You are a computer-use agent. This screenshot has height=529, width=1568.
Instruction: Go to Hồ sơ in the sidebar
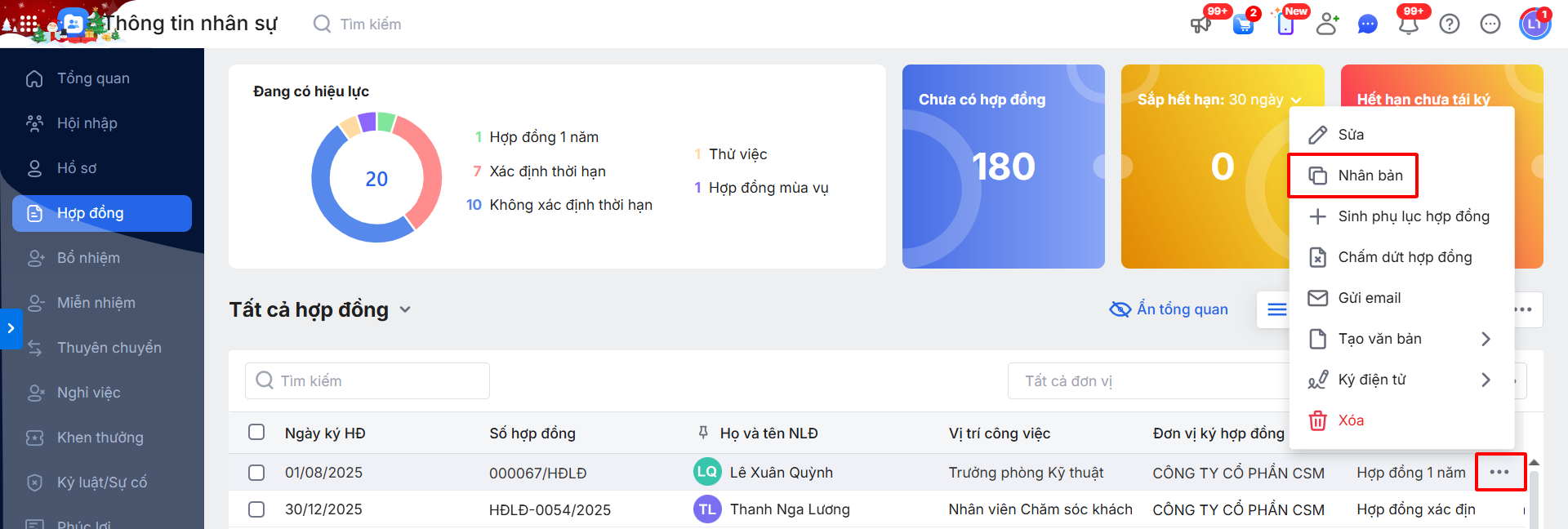pyautogui.click(x=77, y=168)
